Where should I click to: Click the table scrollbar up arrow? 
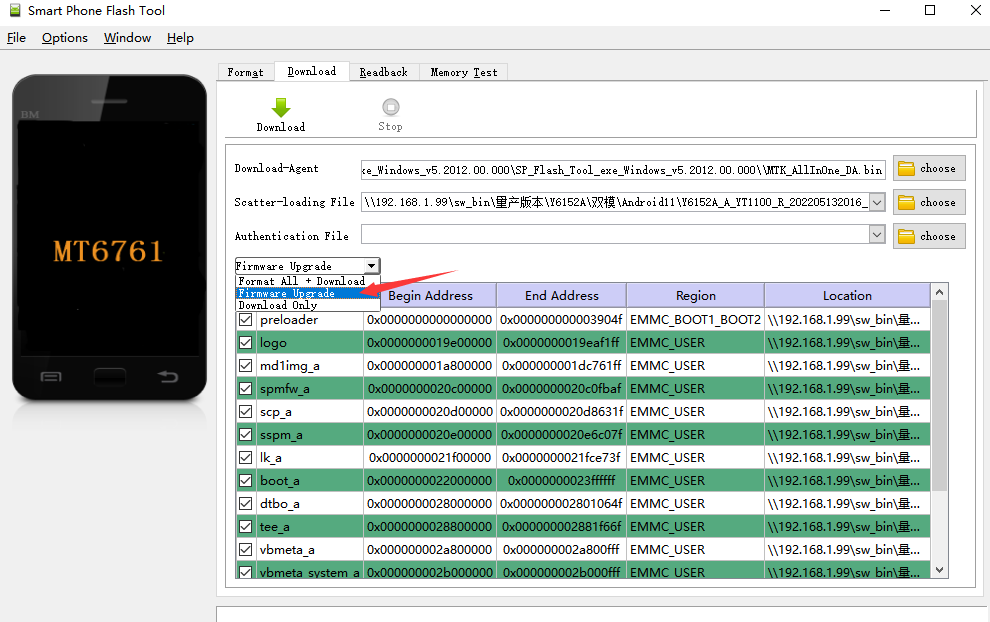coord(939,292)
